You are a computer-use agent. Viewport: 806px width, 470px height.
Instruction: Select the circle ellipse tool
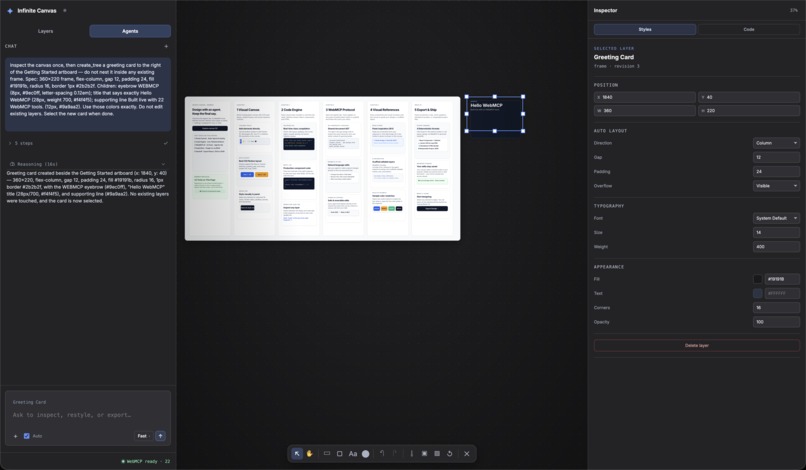point(365,454)
